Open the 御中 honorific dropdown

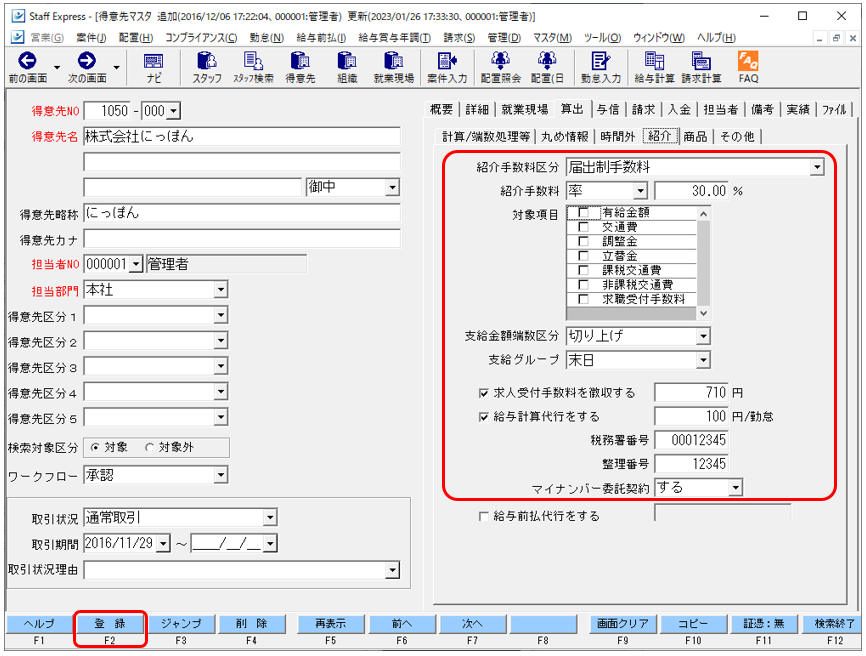(392, 187)
